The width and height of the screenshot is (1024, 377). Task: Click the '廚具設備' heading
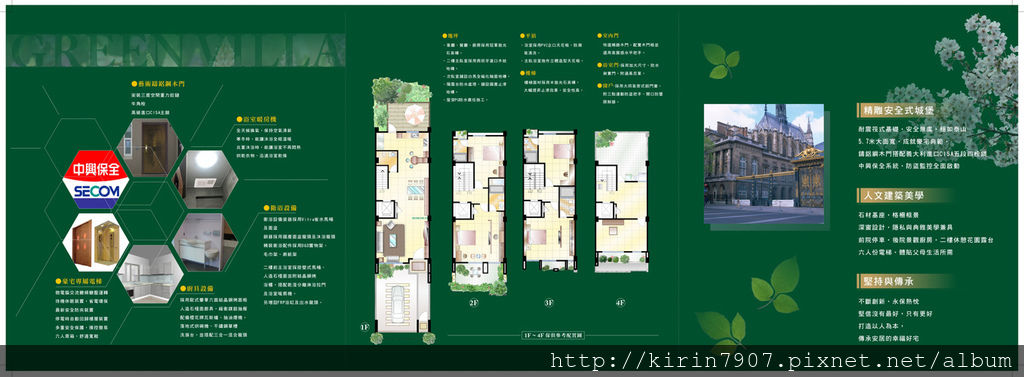[x=196, y=287]
